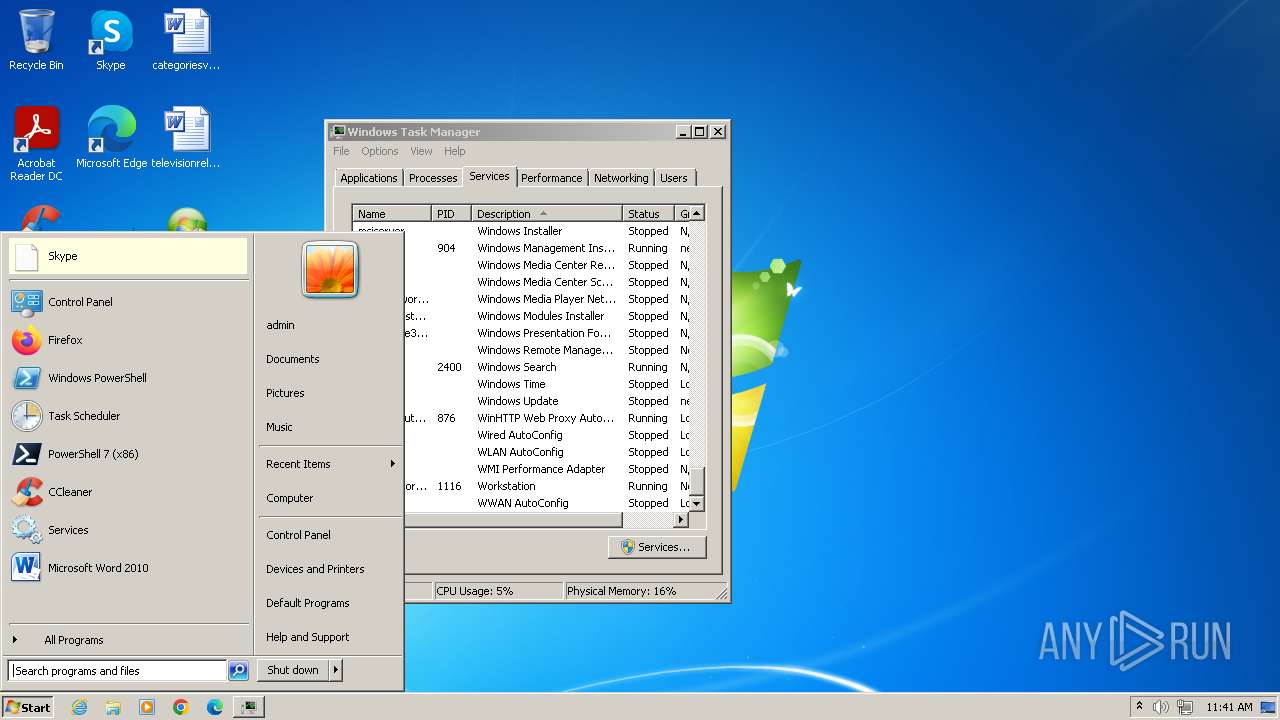
Task: Click the Shut down button
Action: pos(293,670)
